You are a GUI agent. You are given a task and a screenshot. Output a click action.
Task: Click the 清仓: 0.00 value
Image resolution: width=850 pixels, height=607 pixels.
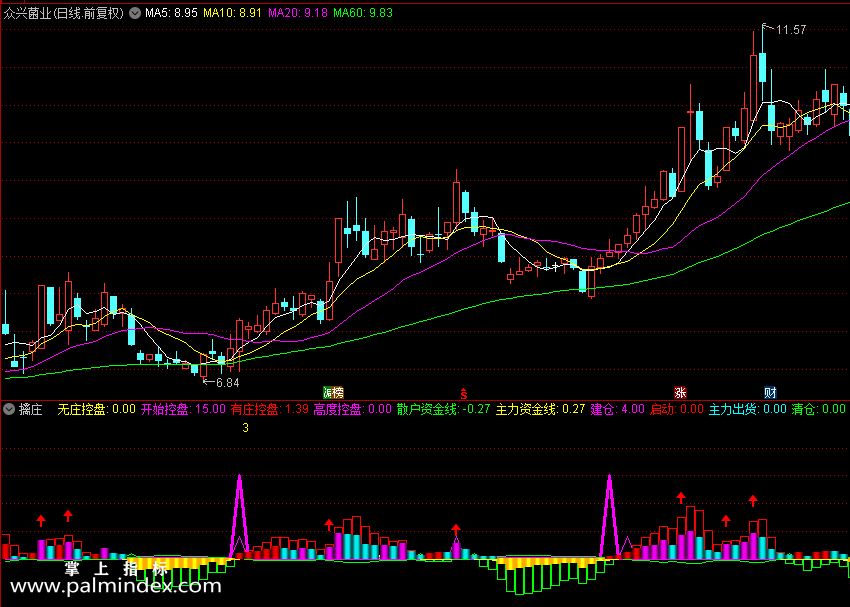click(x=819, y=409)
